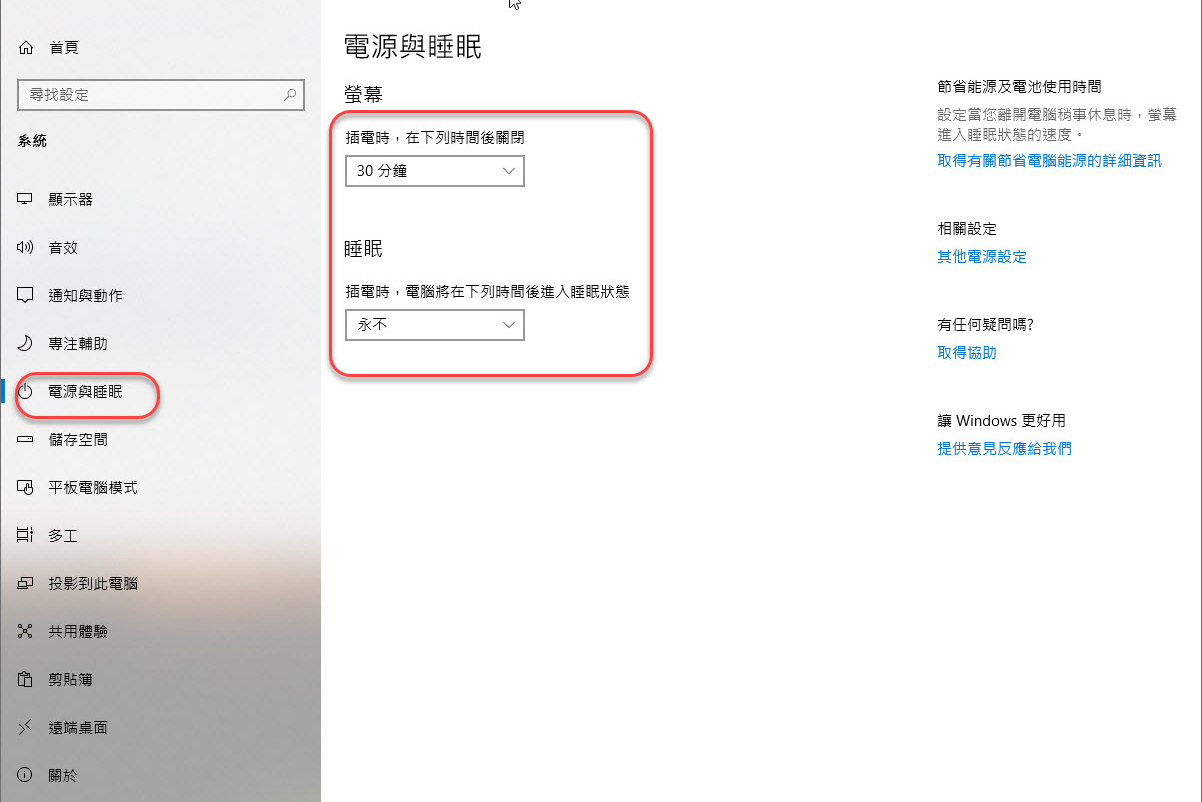Open the screen off time selector under 螢幕
The image size is (1202, 802).
pos(434,171)
